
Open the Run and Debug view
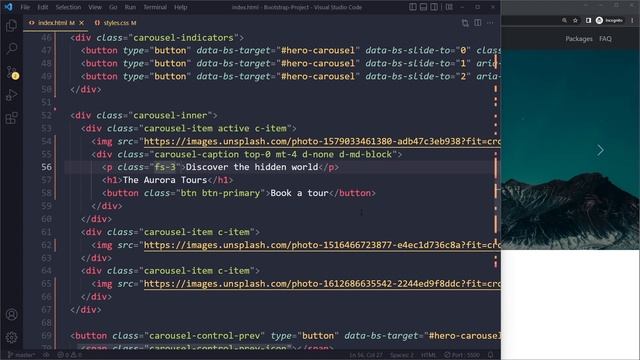click(11, 95)
